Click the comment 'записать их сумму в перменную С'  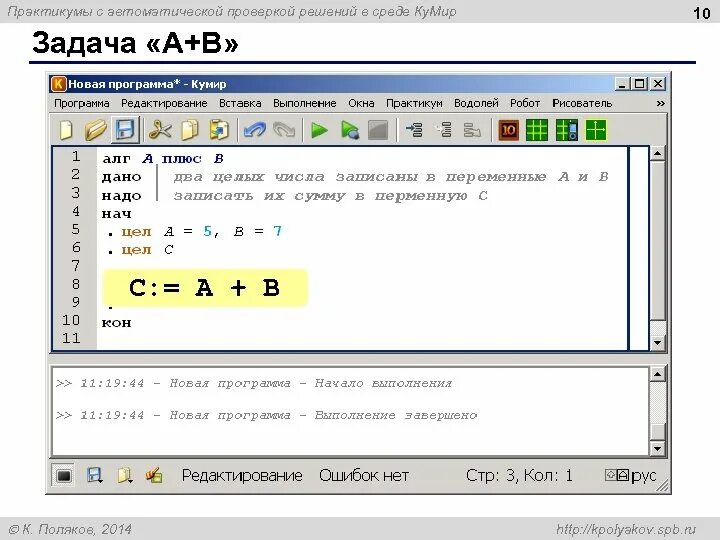[x=330, y=196]
